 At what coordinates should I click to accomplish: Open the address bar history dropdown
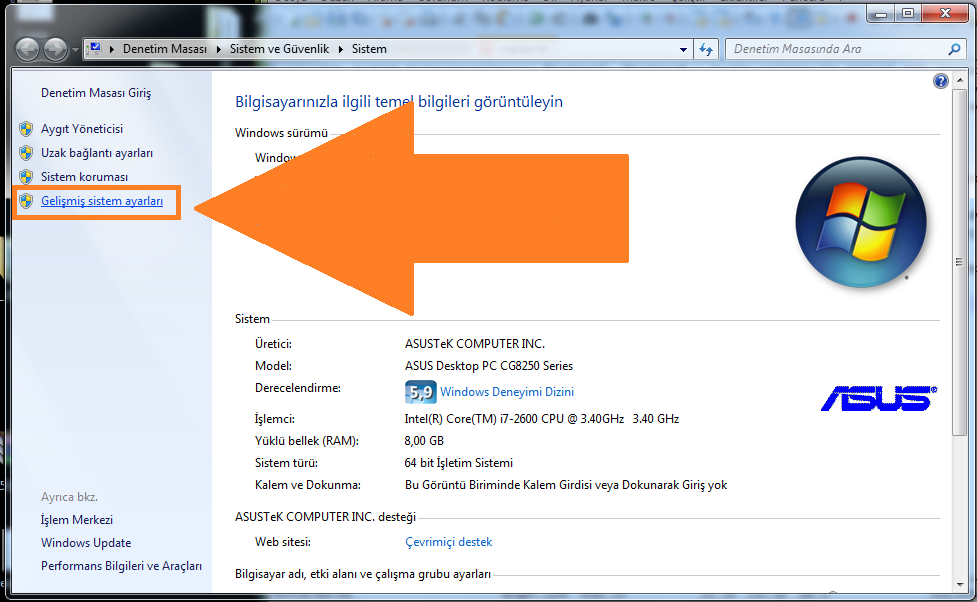[683, 49]
